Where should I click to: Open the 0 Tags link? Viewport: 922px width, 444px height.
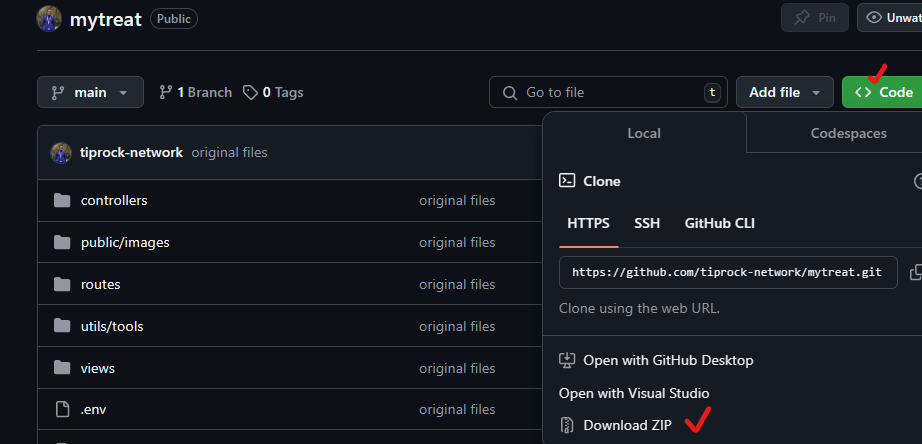click(273, 92)
